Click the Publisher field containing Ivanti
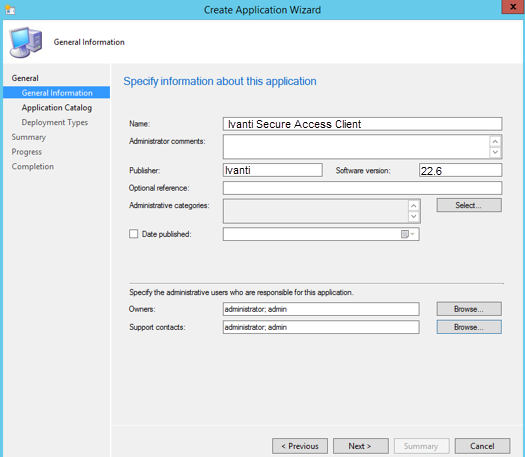 click(x=273, y=170)
